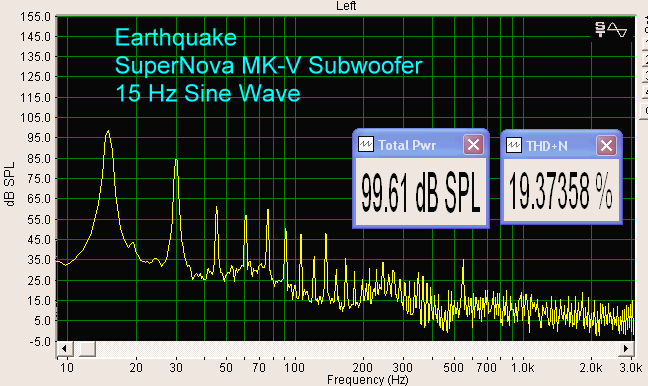
Task: Click the spectrum analyzer icon in the graph corner
Action: (611, 30)
